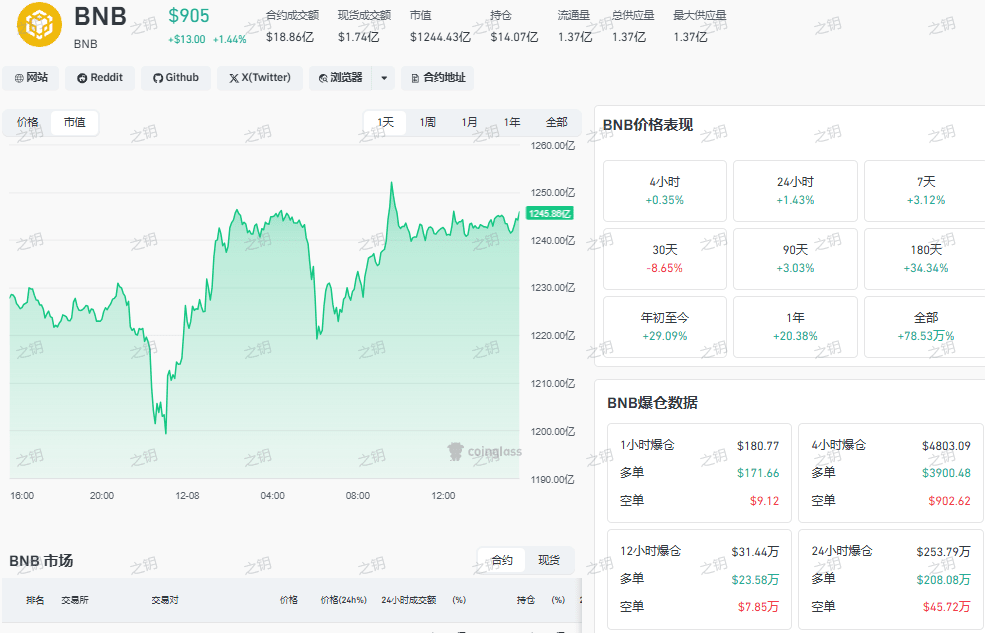
Task: Click the 4小时 +0.35% performance card
Action: point(665,191)
